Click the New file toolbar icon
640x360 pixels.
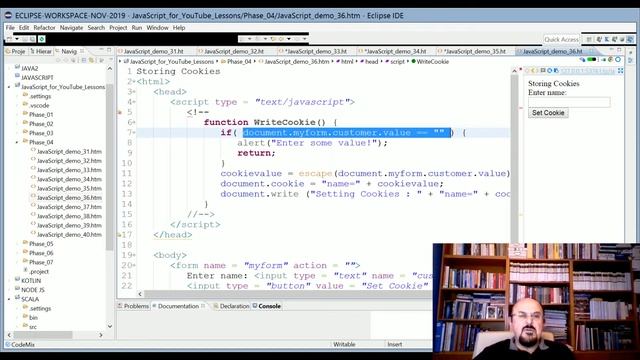pos(10,39)
